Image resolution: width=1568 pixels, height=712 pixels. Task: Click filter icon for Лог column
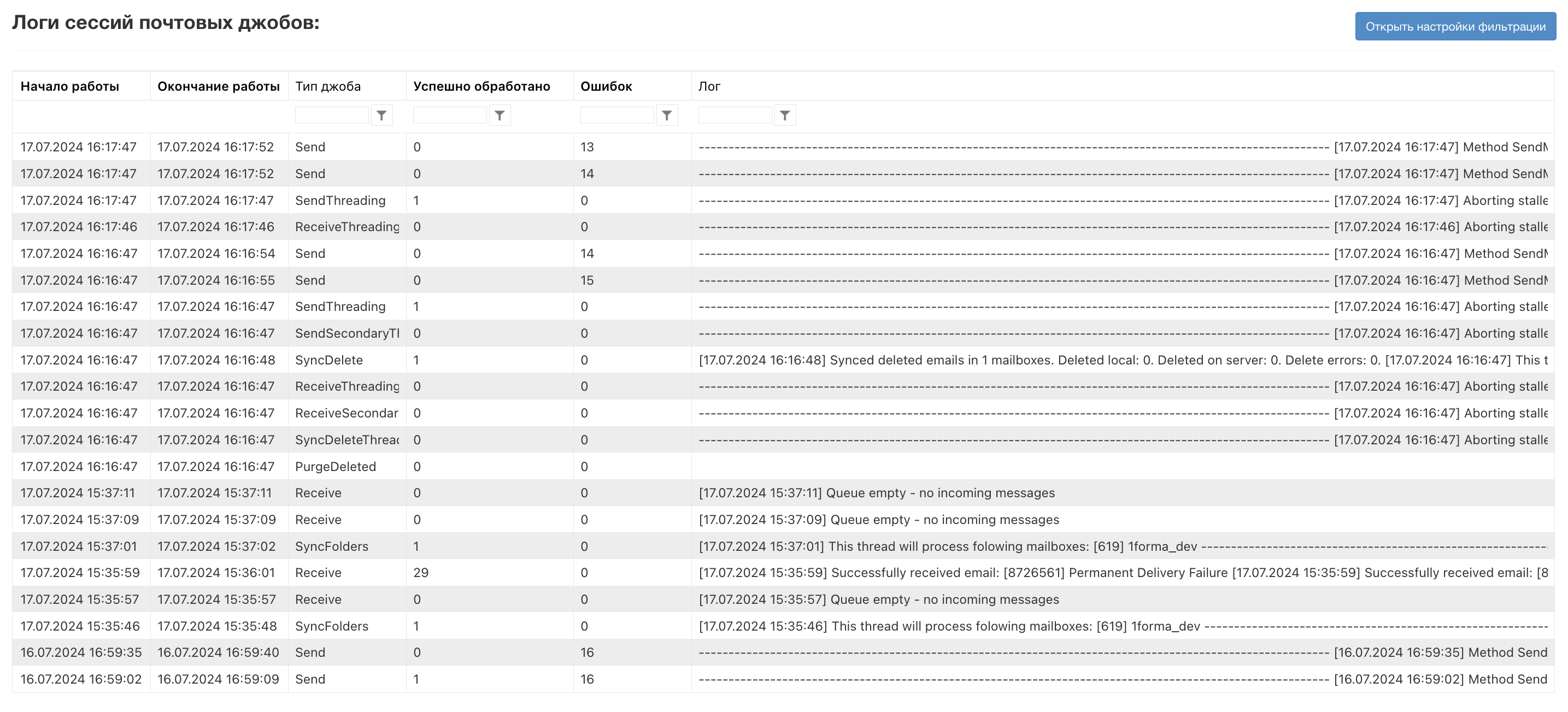tap(785, 115)
